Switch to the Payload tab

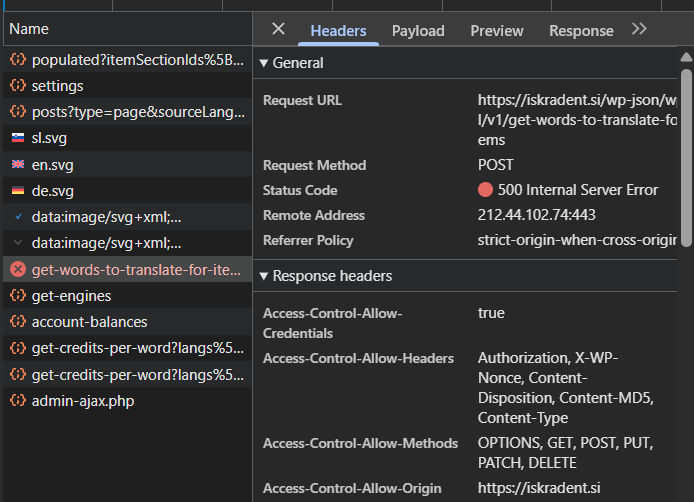pos(418,31)
